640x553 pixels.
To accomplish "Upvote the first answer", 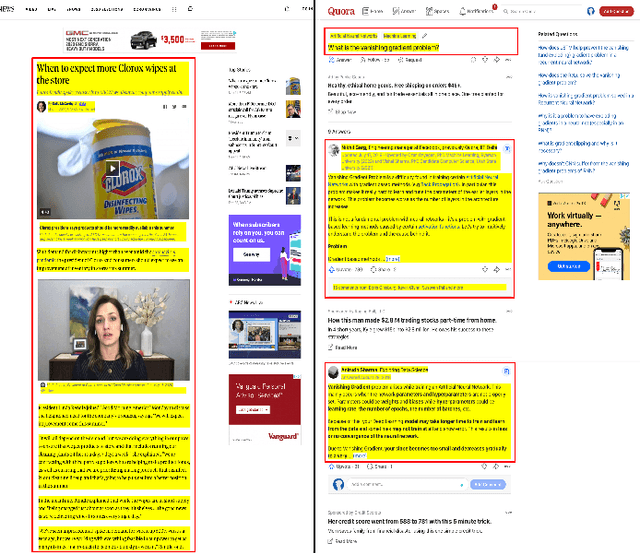I will [346, 269].
